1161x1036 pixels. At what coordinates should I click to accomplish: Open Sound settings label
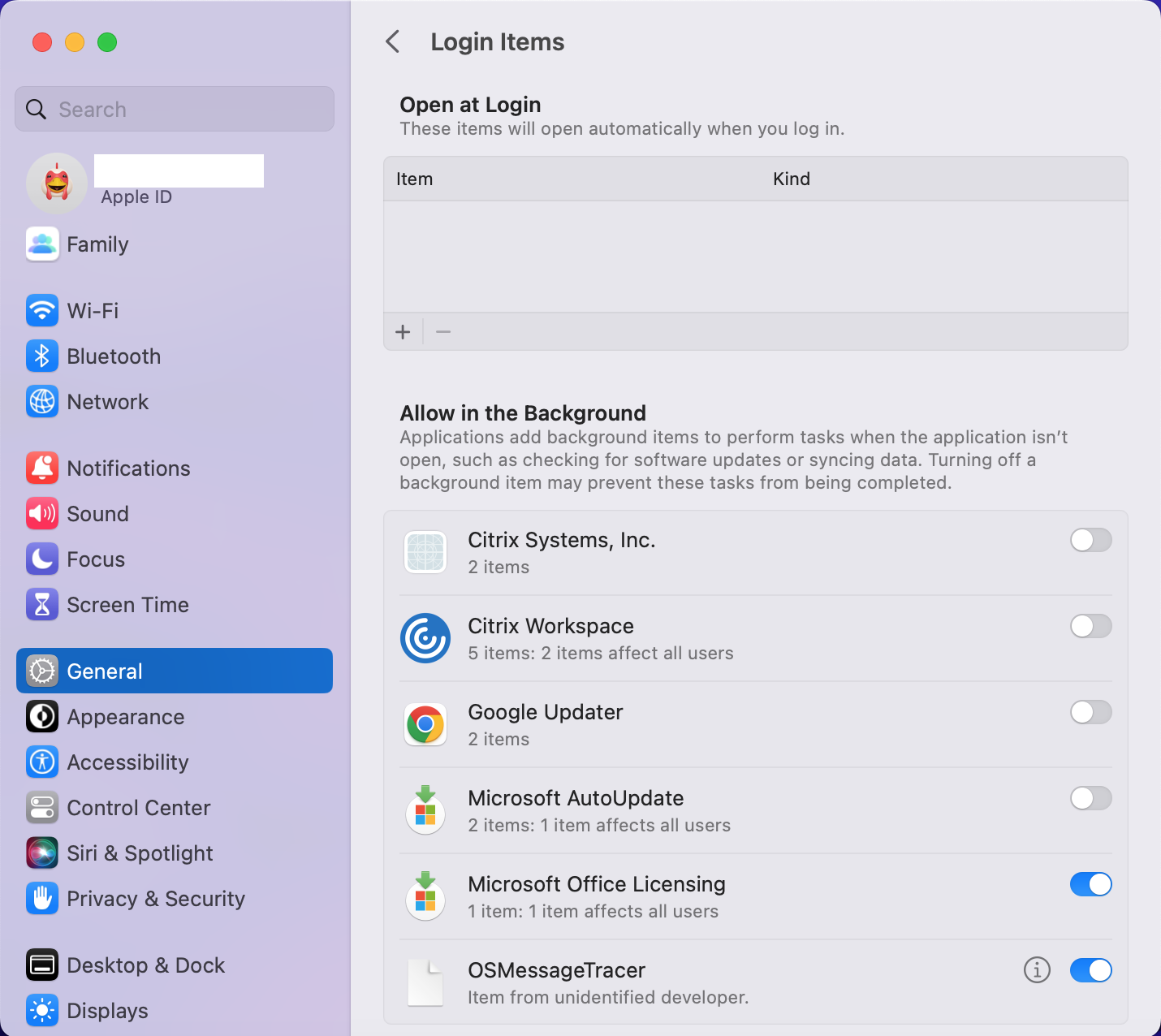tap(97, 514)
